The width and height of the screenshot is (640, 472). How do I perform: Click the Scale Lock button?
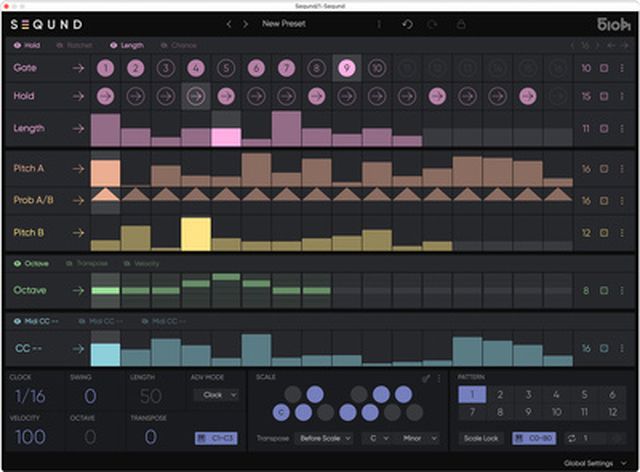pos(482,438)
